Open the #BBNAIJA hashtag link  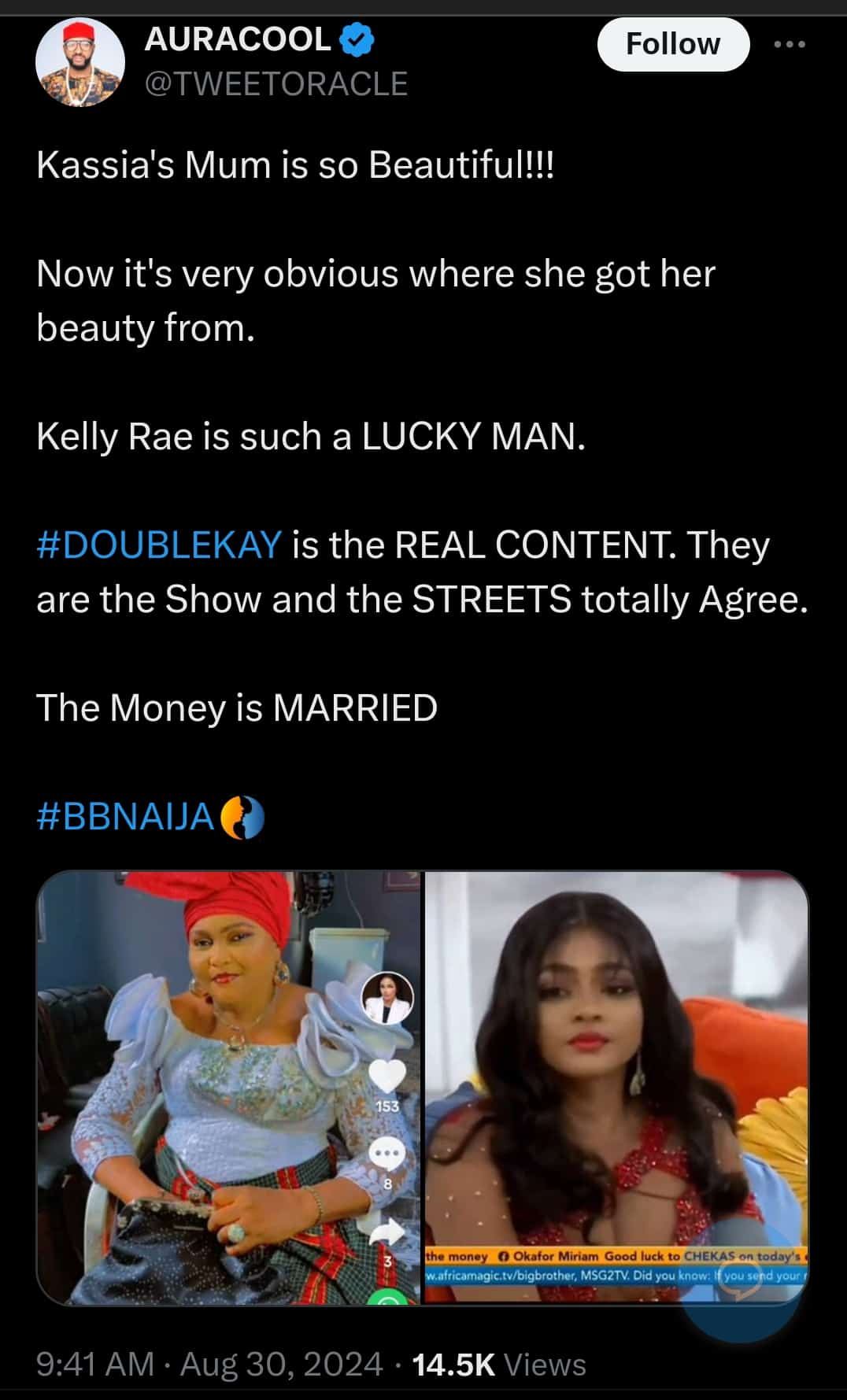click(x=125, y=817)
